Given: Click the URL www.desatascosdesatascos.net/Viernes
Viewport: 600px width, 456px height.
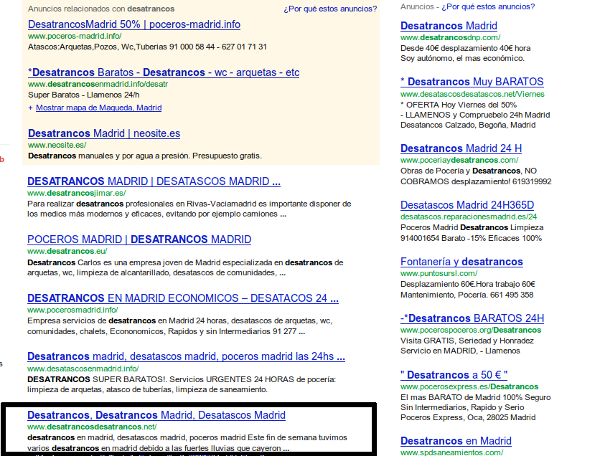Looking at the screenshot, I should click(472, 94).
